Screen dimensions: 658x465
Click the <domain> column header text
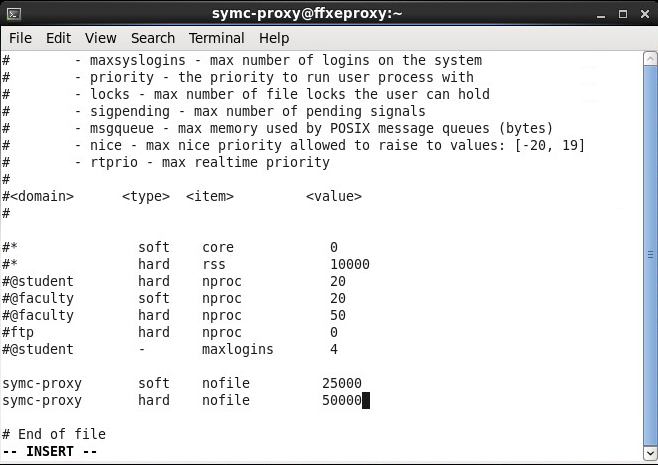[x=41, y=196]
